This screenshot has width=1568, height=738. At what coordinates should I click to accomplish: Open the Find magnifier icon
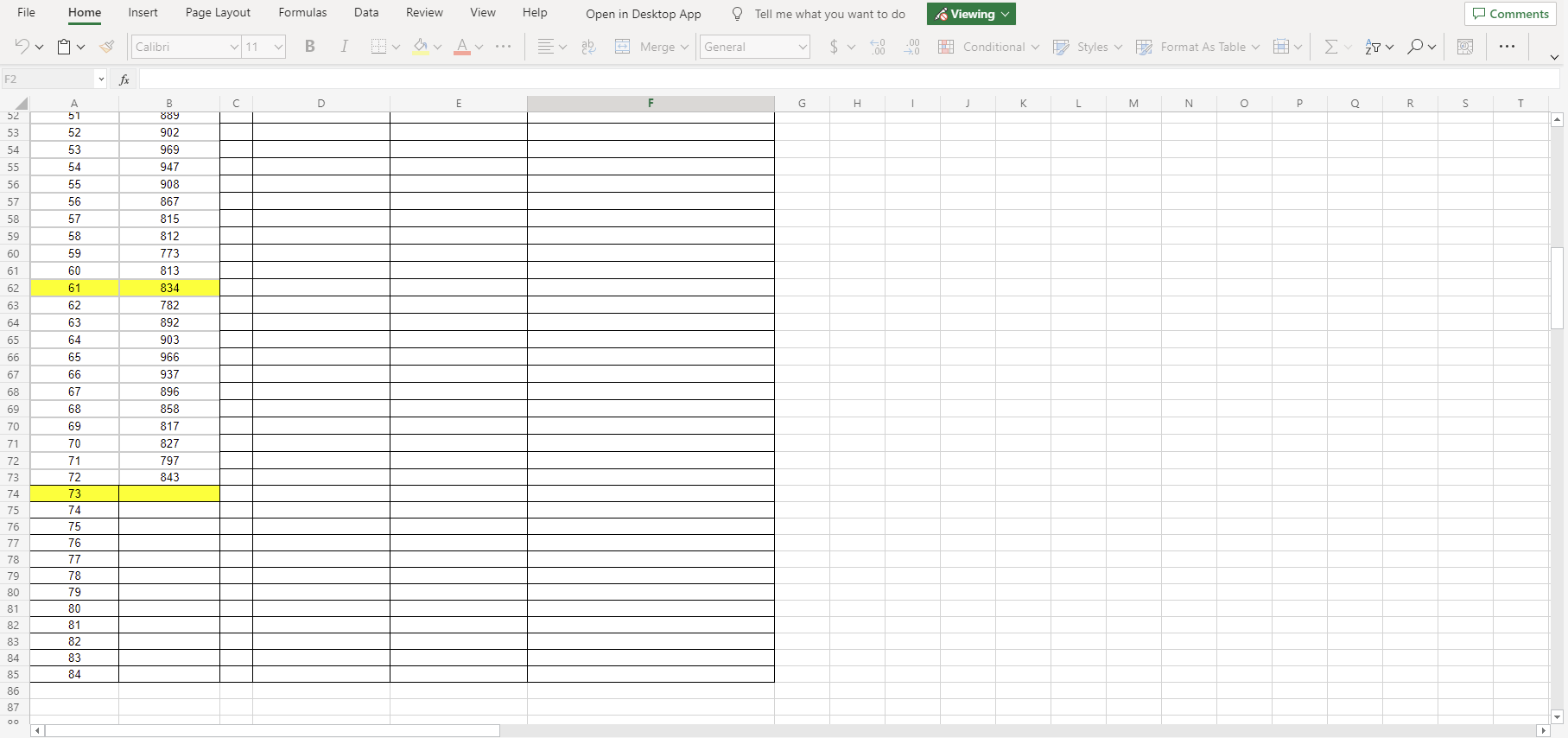tap(1414, 47)
